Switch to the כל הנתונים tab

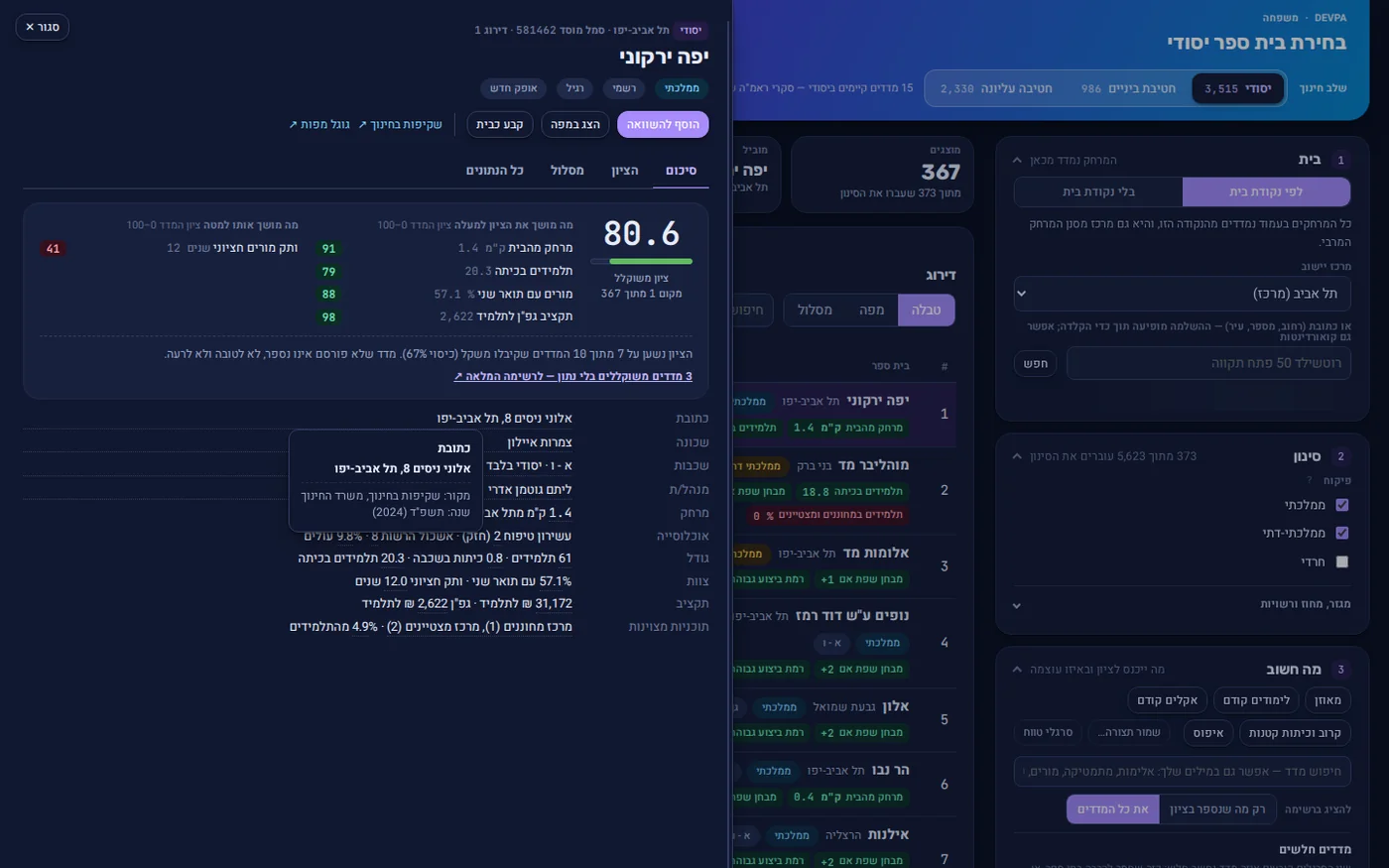[495, 171]
